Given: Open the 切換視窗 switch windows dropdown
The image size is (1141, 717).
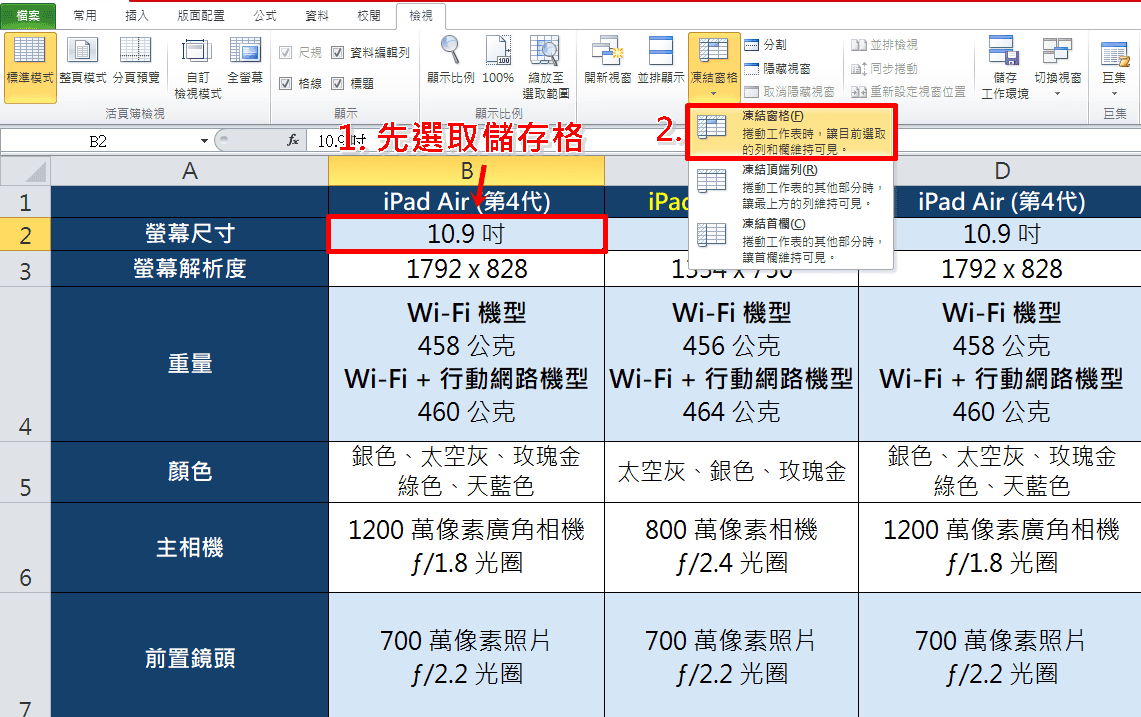Looking at the screenshot, I should [x=1057, y=68].
